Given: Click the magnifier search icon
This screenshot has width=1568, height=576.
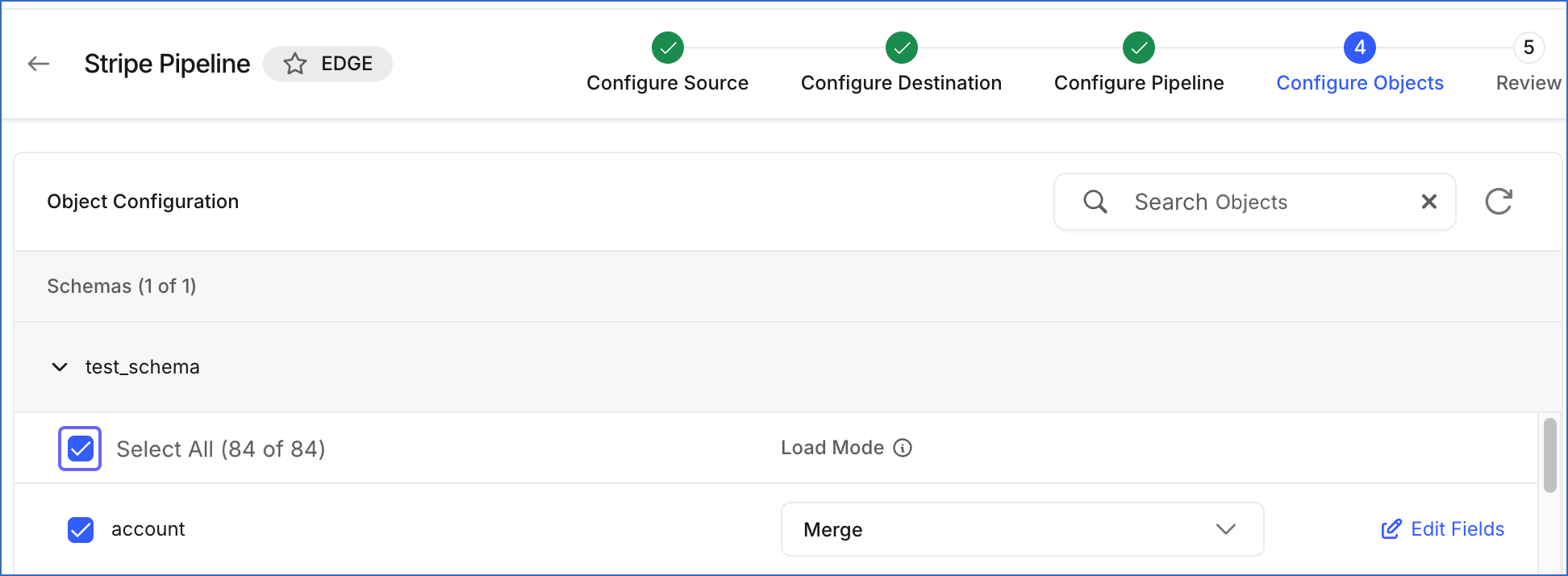Looking at the screenshot, I should pyautogui.click(x=1095, y=202).
